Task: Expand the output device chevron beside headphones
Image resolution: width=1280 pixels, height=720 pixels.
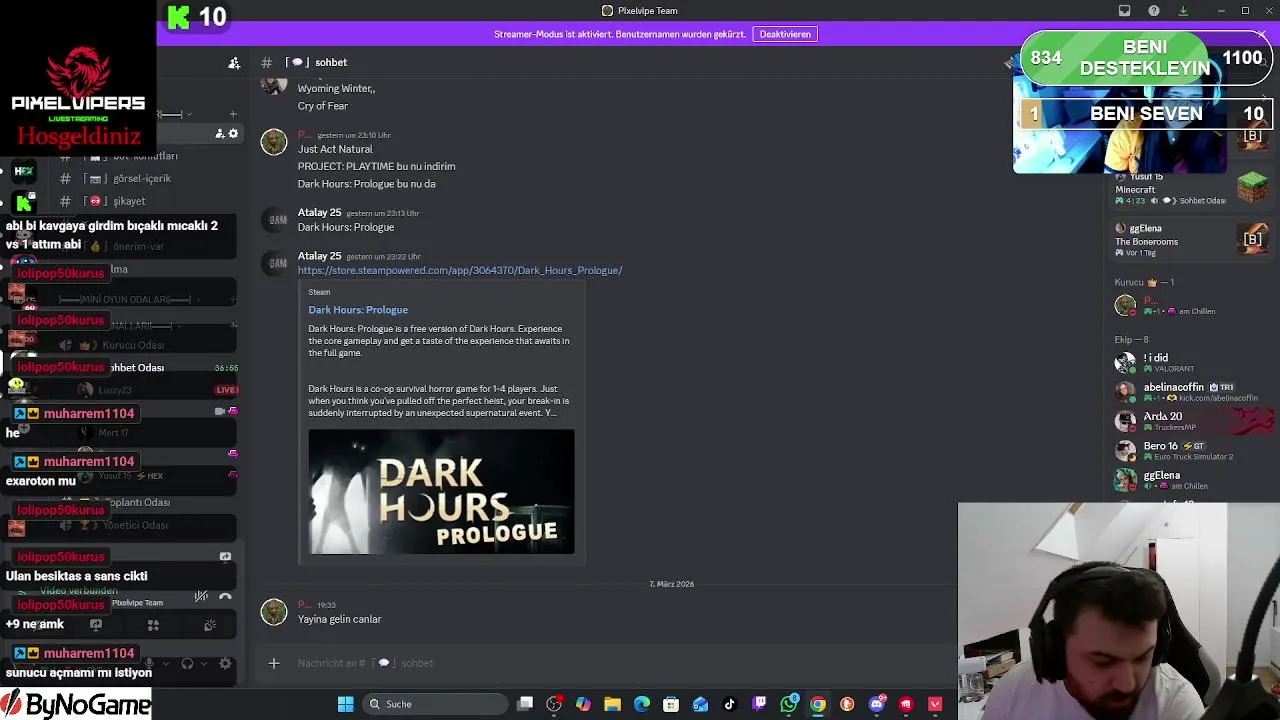Action: click(204, 663)
